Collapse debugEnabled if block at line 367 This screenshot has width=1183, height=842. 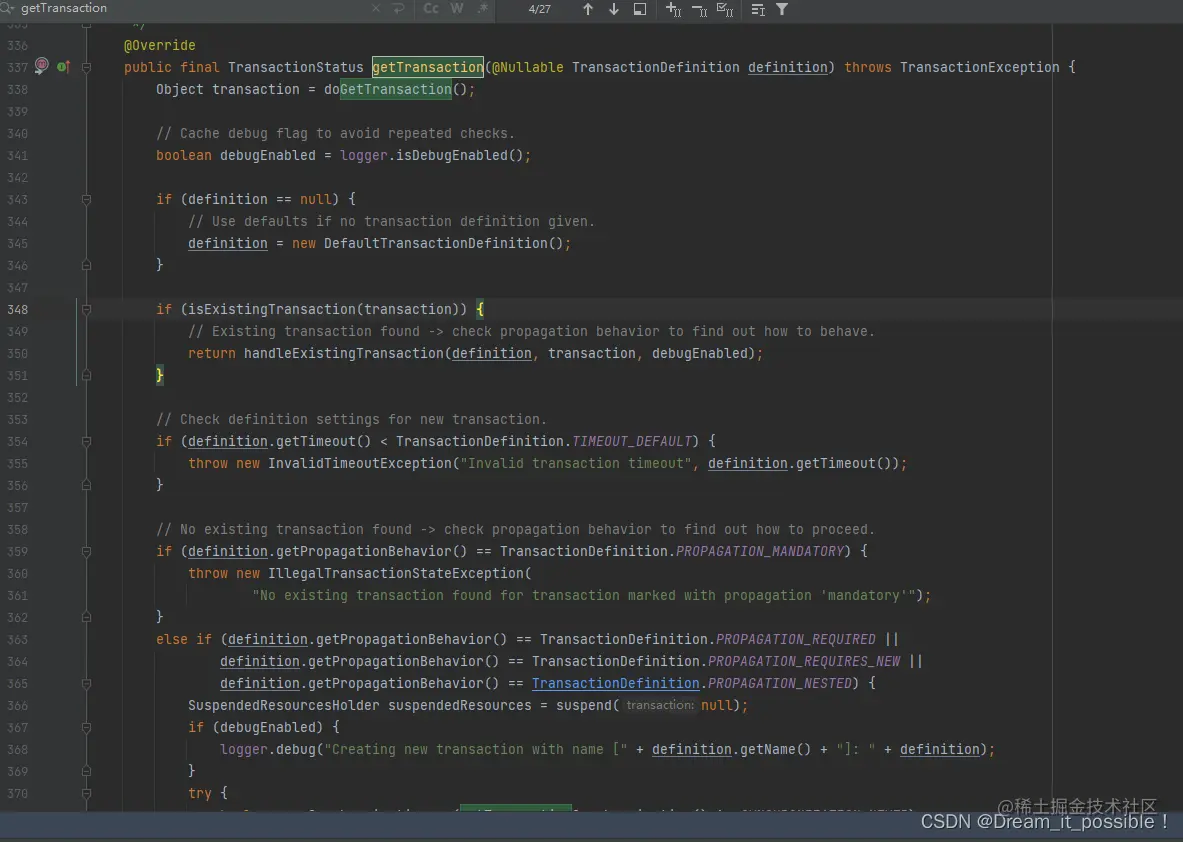click(x=86, y=727)
